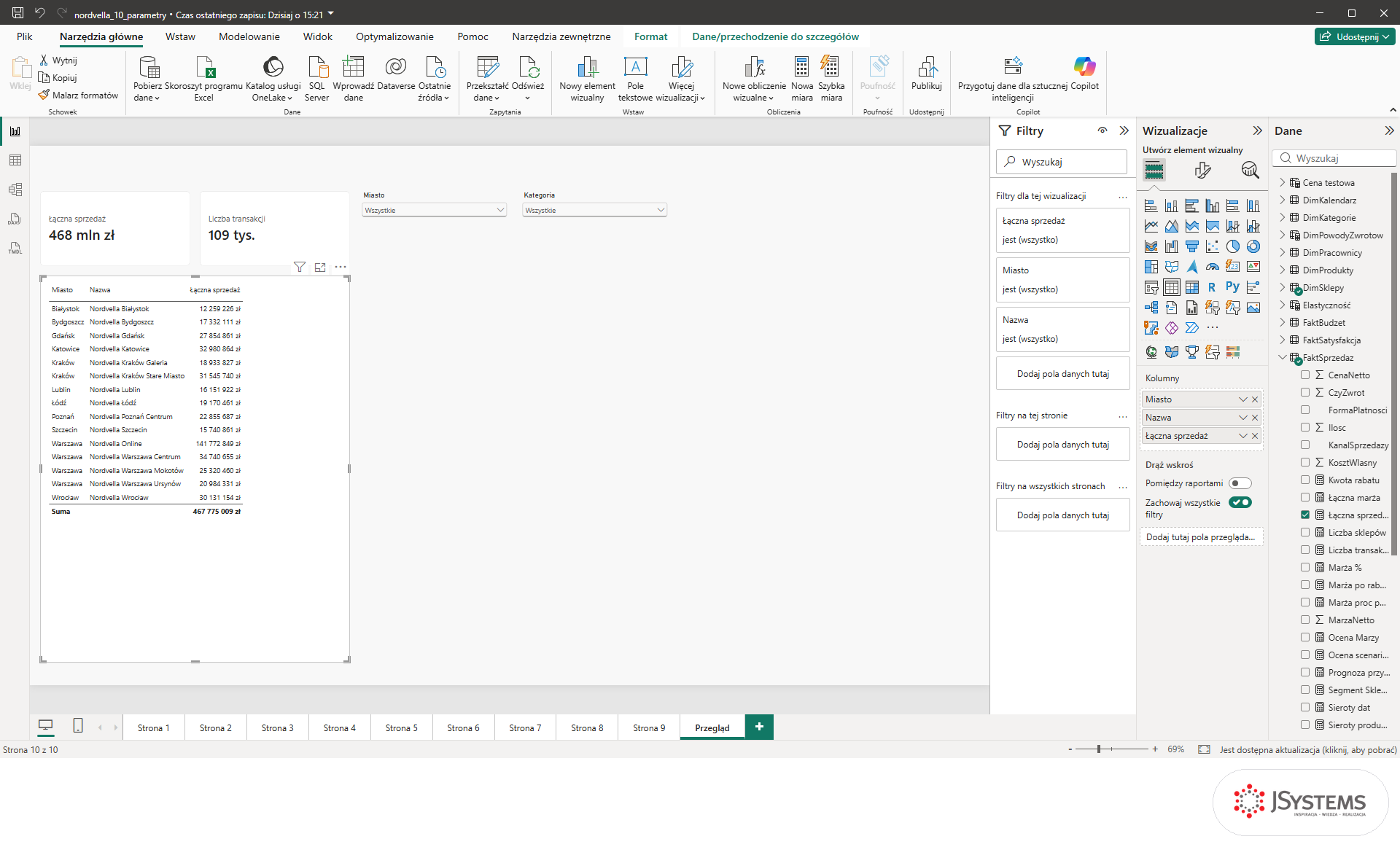Open Copilot from the ribbon
Viewport: 1400px width, 847px height.
coord(1084,73)
